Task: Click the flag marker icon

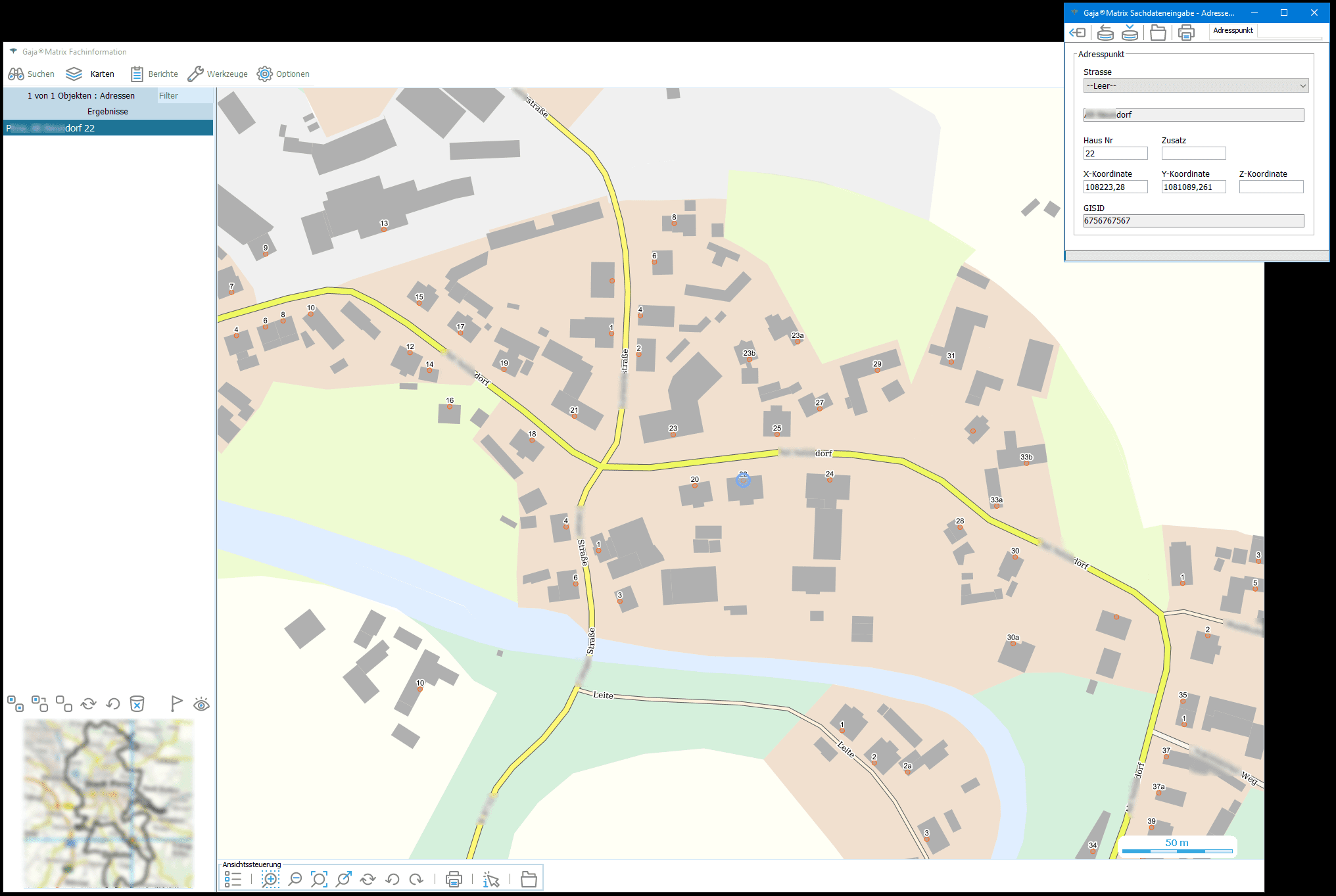Action: [176, 704]
